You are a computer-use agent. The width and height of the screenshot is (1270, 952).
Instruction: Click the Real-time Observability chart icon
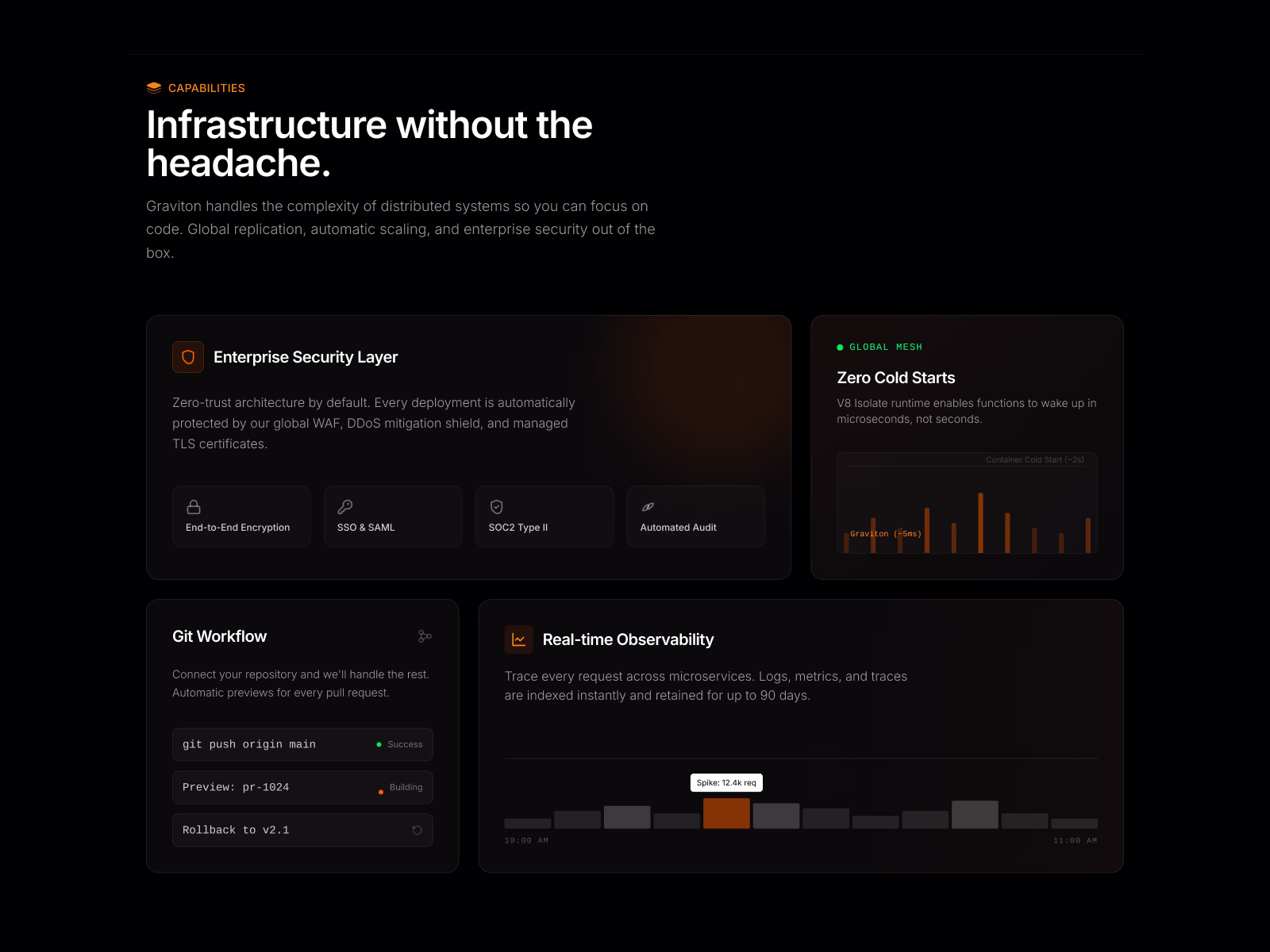coord(518,639)
